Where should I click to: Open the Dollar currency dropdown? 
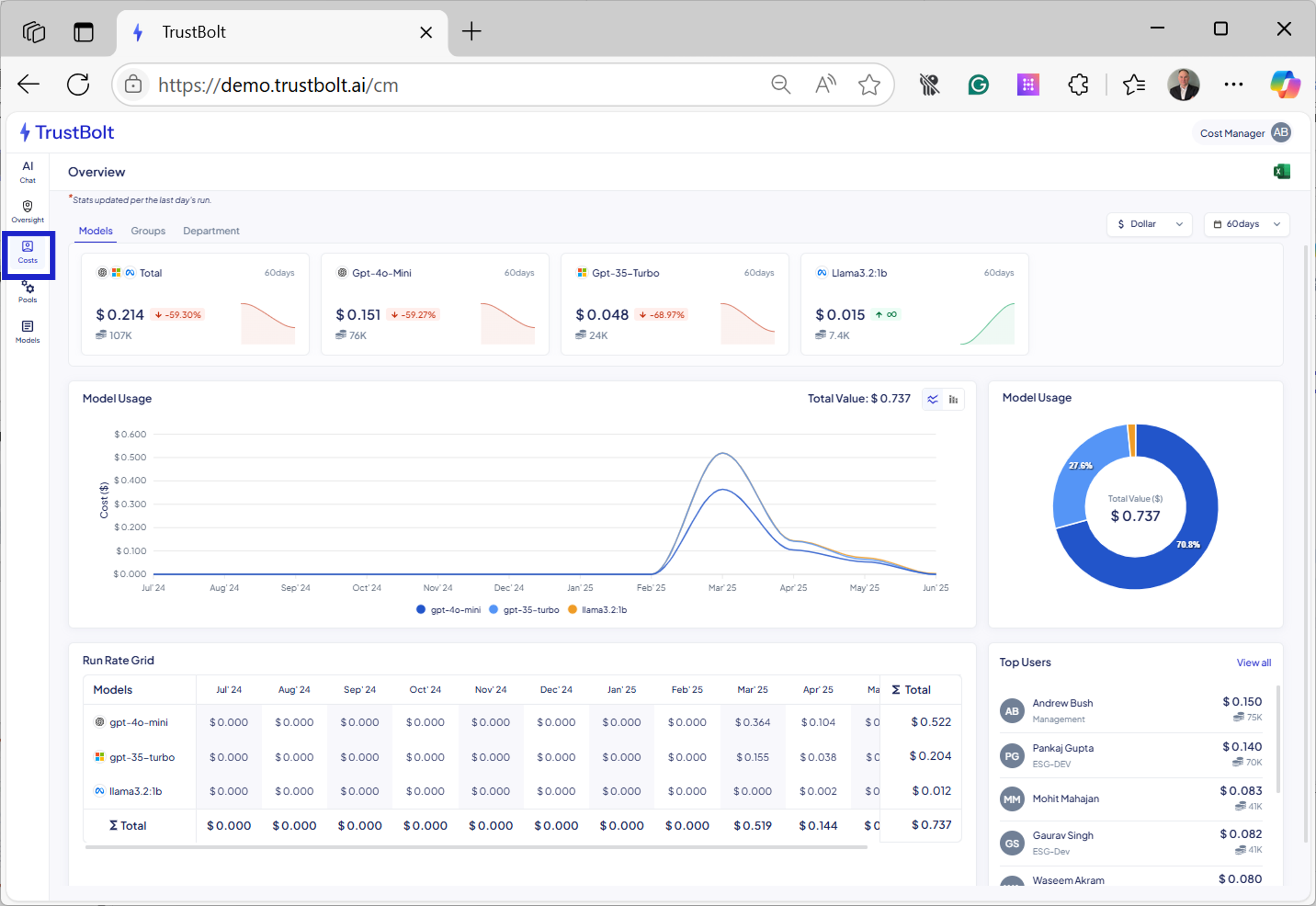[x=1149, y=224]
